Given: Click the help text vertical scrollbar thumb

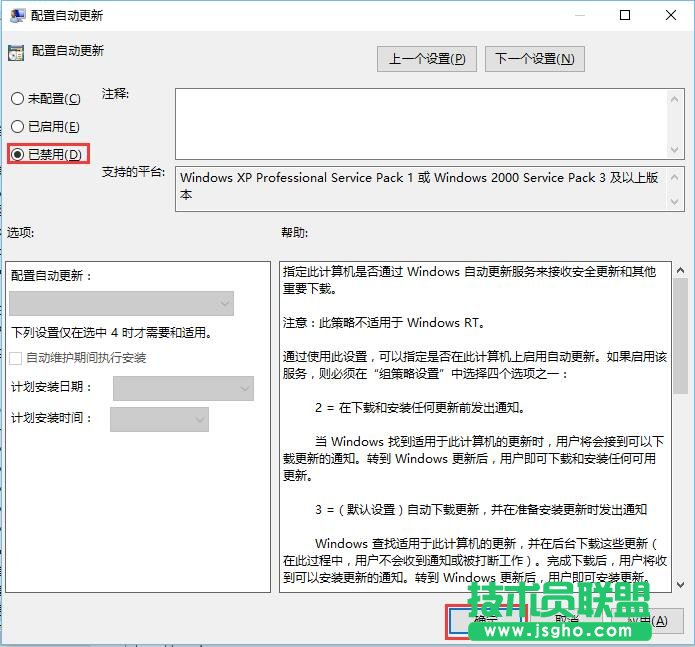Looking at the screenshot, I should [x=679, y=335].
